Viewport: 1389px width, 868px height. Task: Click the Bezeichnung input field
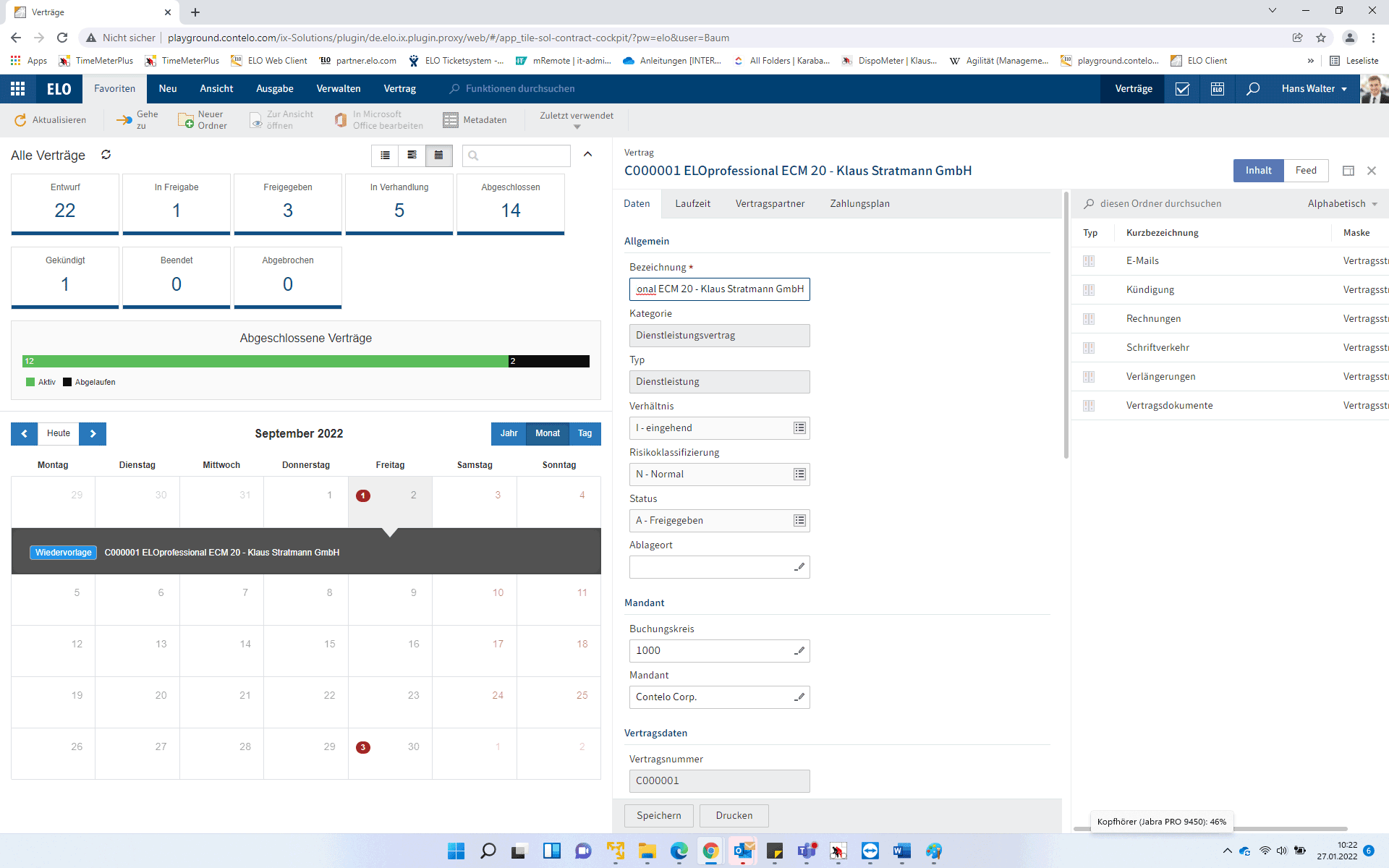pos(719,289)
